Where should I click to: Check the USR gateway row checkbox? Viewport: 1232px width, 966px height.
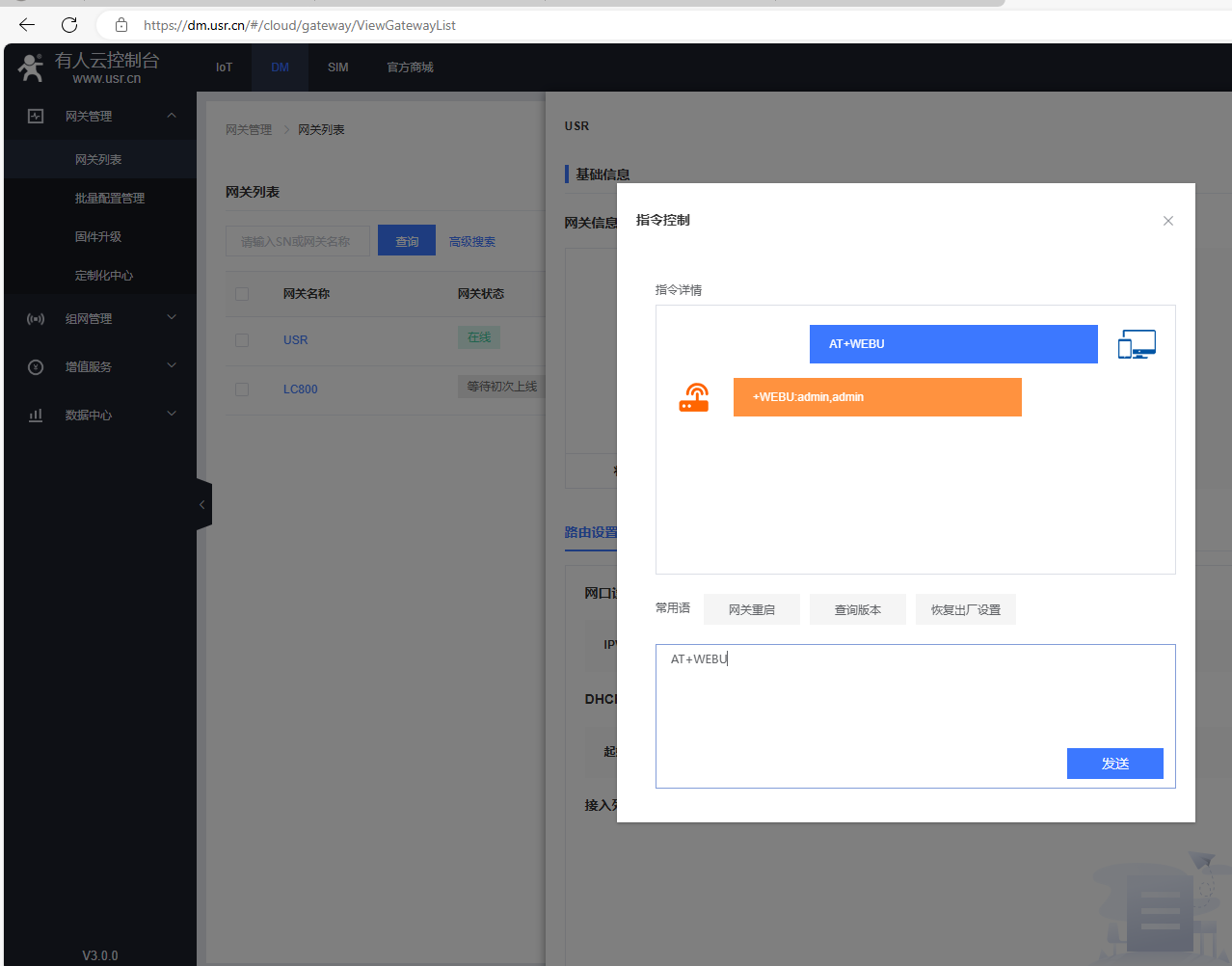click(x=242, y=340)
